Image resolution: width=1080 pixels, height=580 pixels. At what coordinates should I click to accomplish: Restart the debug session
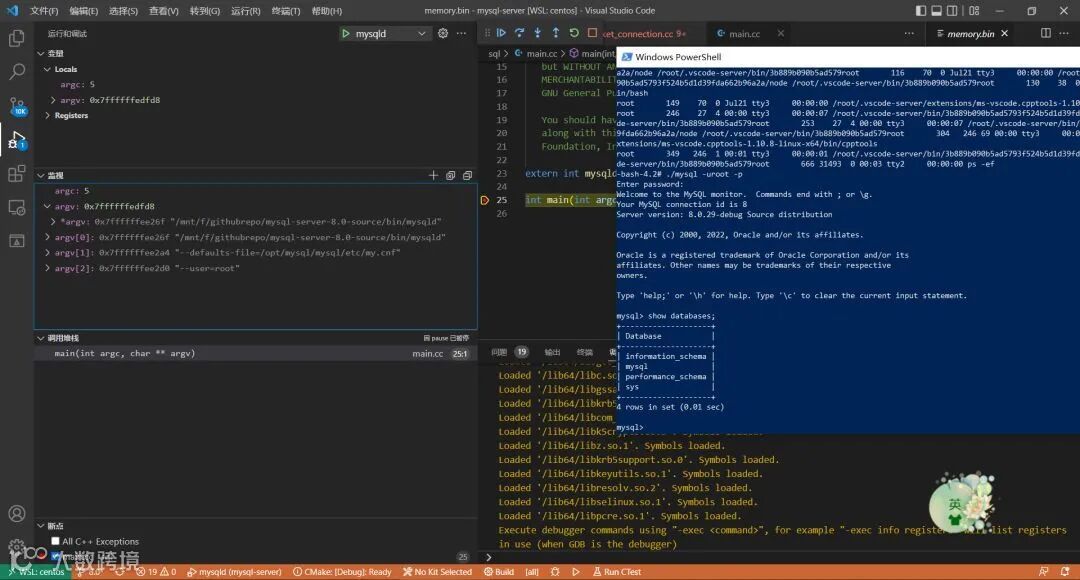[574, 33]
